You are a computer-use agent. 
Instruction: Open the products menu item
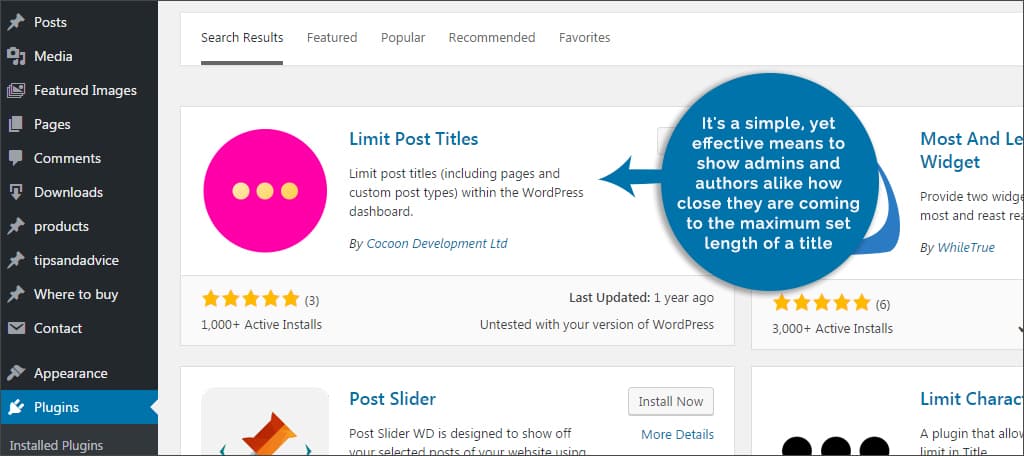(61, 226)
